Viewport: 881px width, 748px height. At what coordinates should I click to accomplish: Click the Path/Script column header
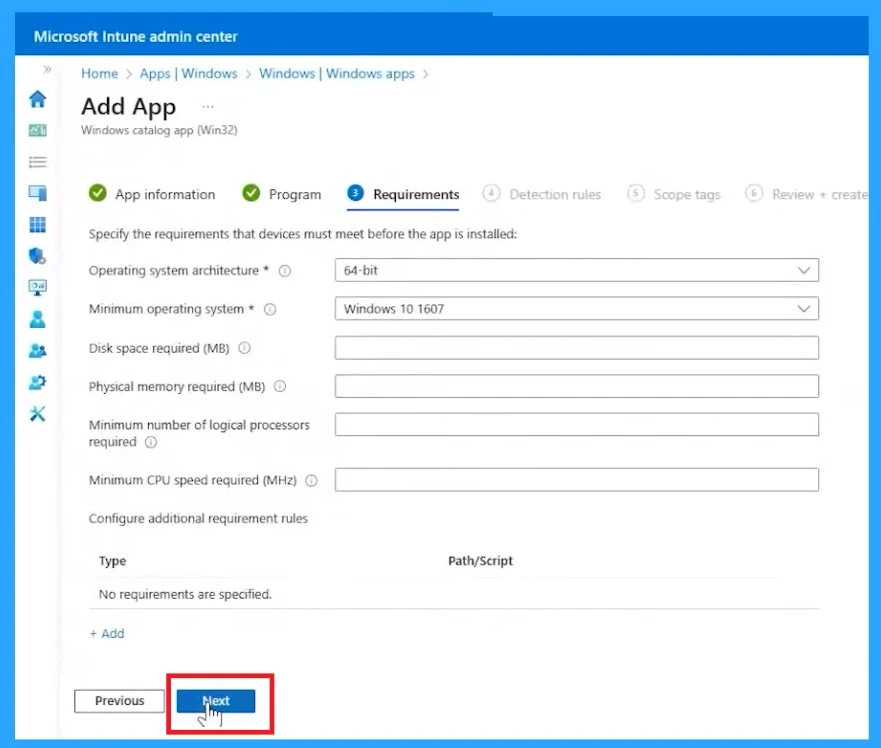(x=480, y=561)
